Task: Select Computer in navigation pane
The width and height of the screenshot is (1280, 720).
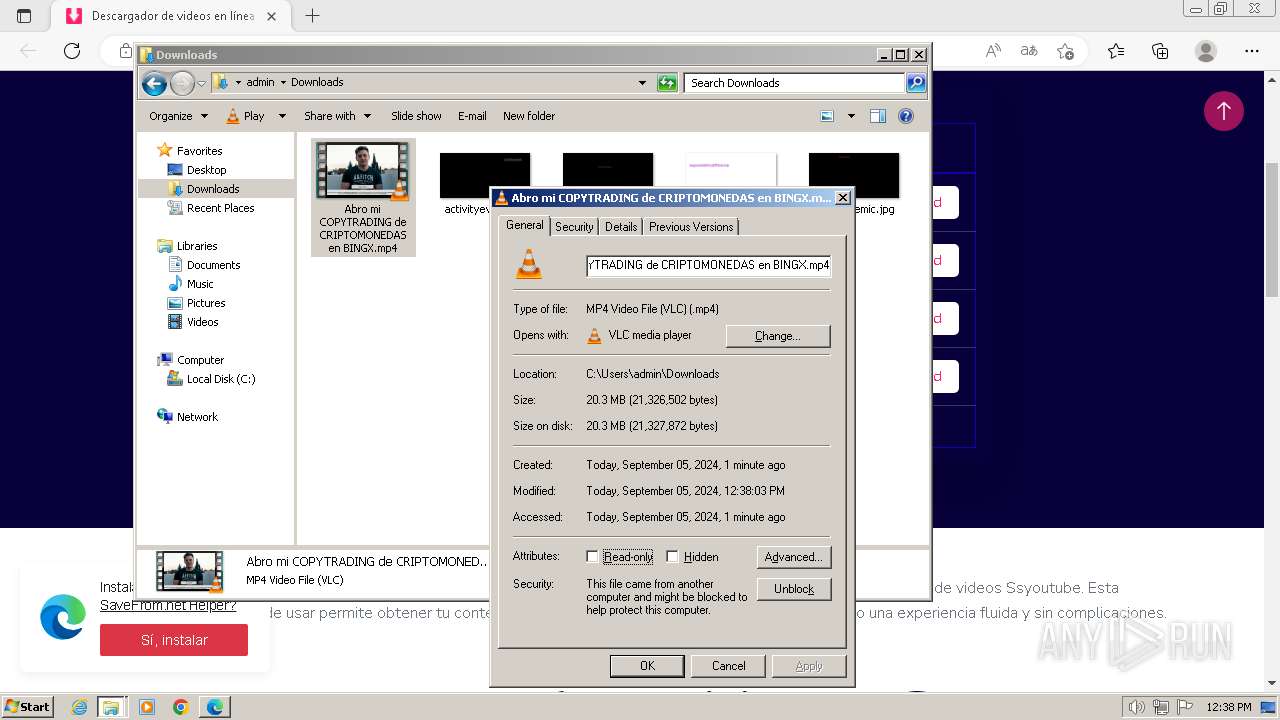Action: (x=200, y=360)
